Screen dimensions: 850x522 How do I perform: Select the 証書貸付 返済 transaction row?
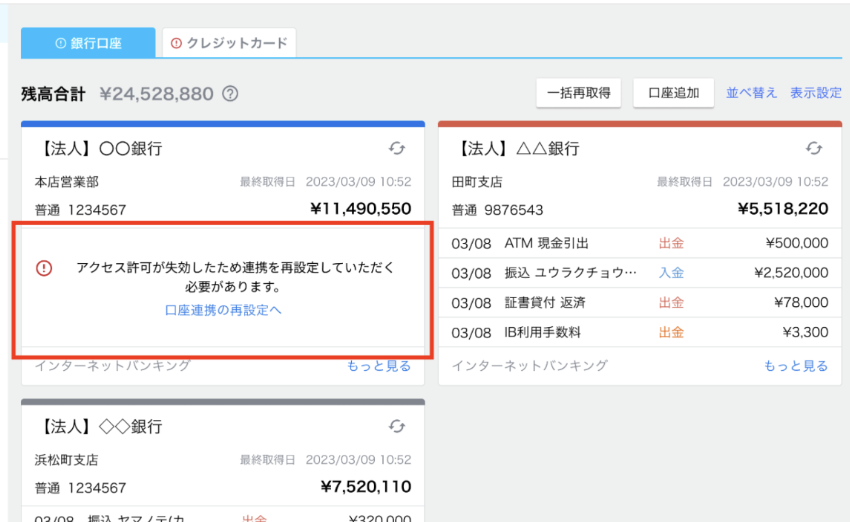(640, 302)
